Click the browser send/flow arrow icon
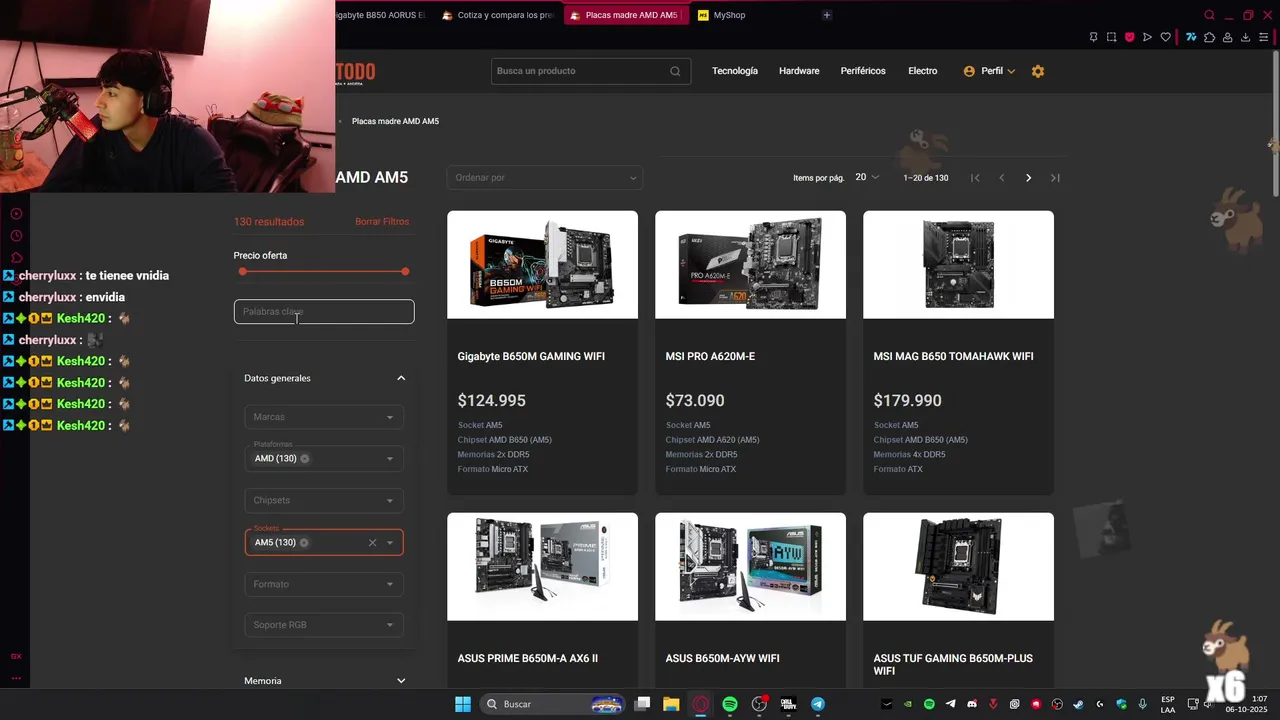The width and height of the screenshot is (1280, 720). pos(1147,38)
